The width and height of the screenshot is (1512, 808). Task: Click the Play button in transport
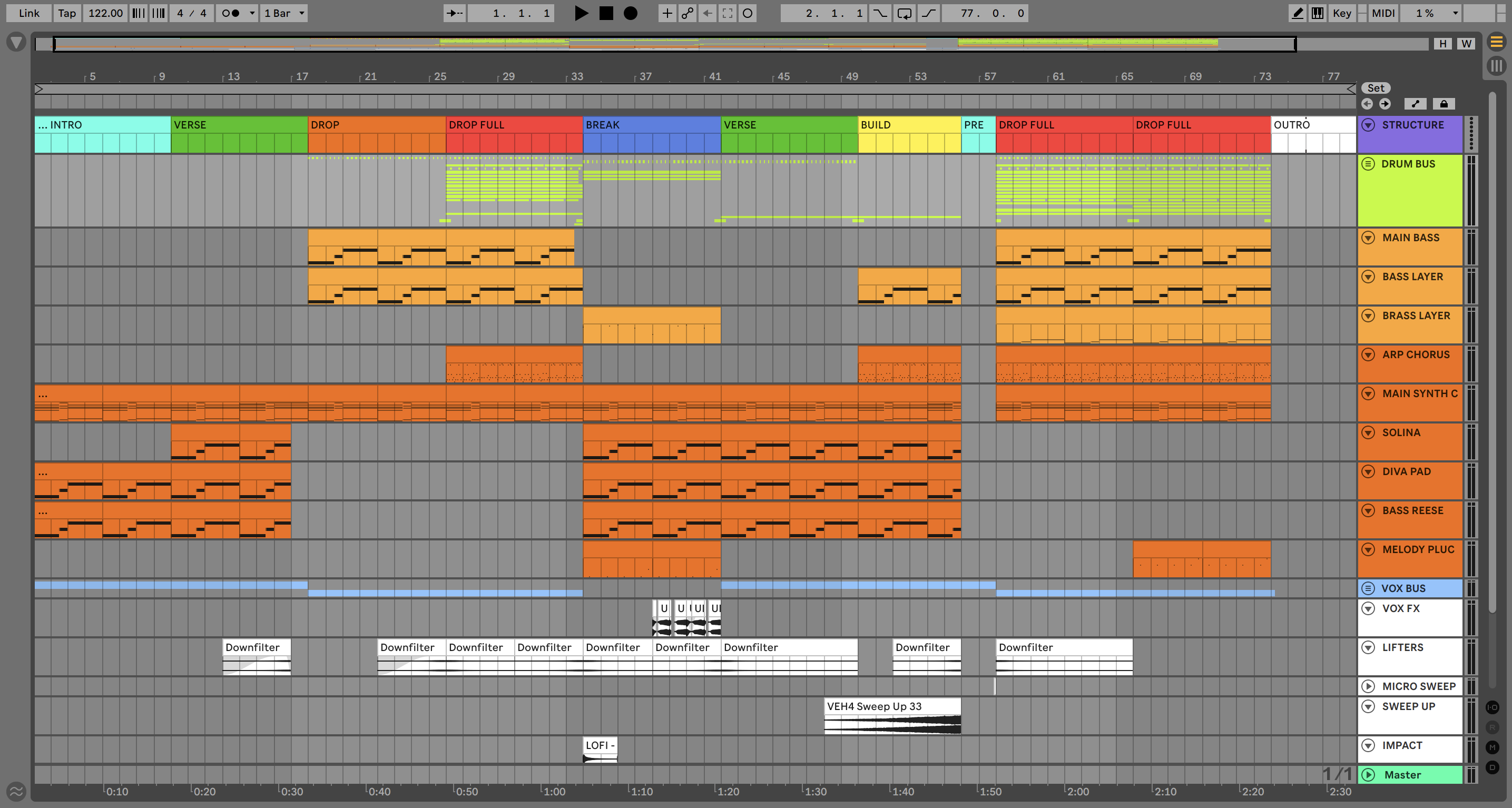click(x=581, y=13)
